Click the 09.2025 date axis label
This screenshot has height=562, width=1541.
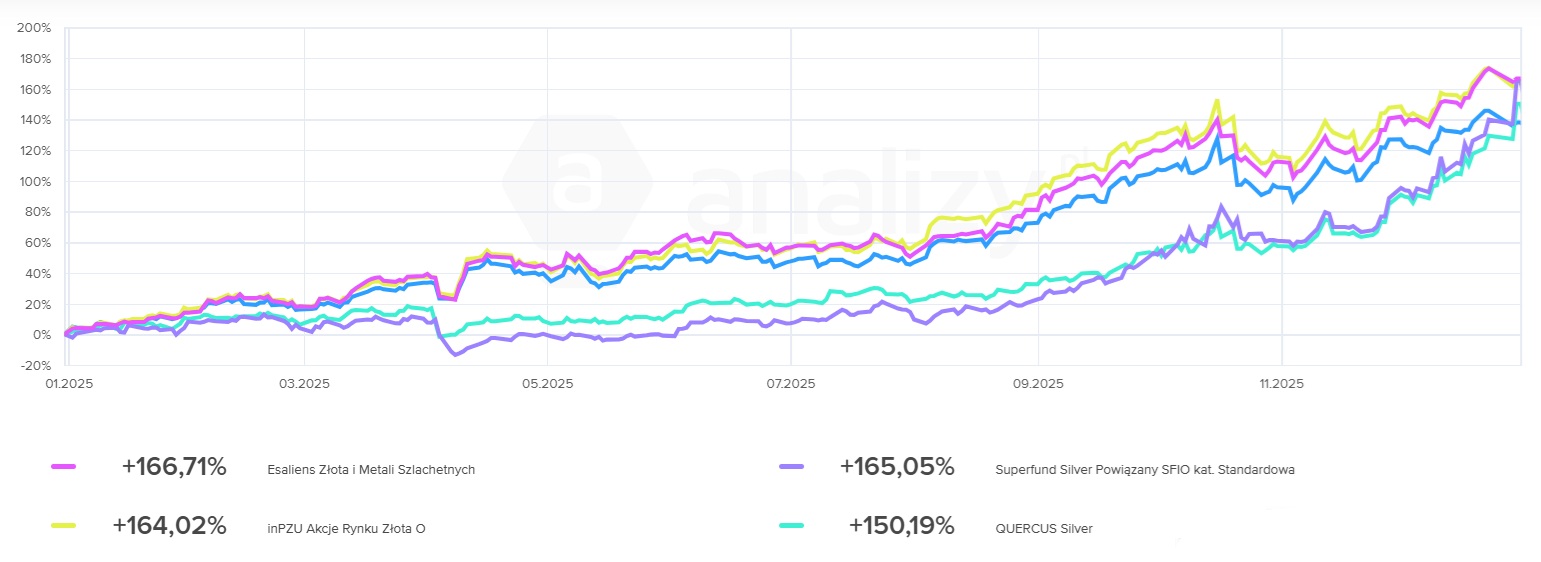pyautogui.click(x=1037, y=383)
